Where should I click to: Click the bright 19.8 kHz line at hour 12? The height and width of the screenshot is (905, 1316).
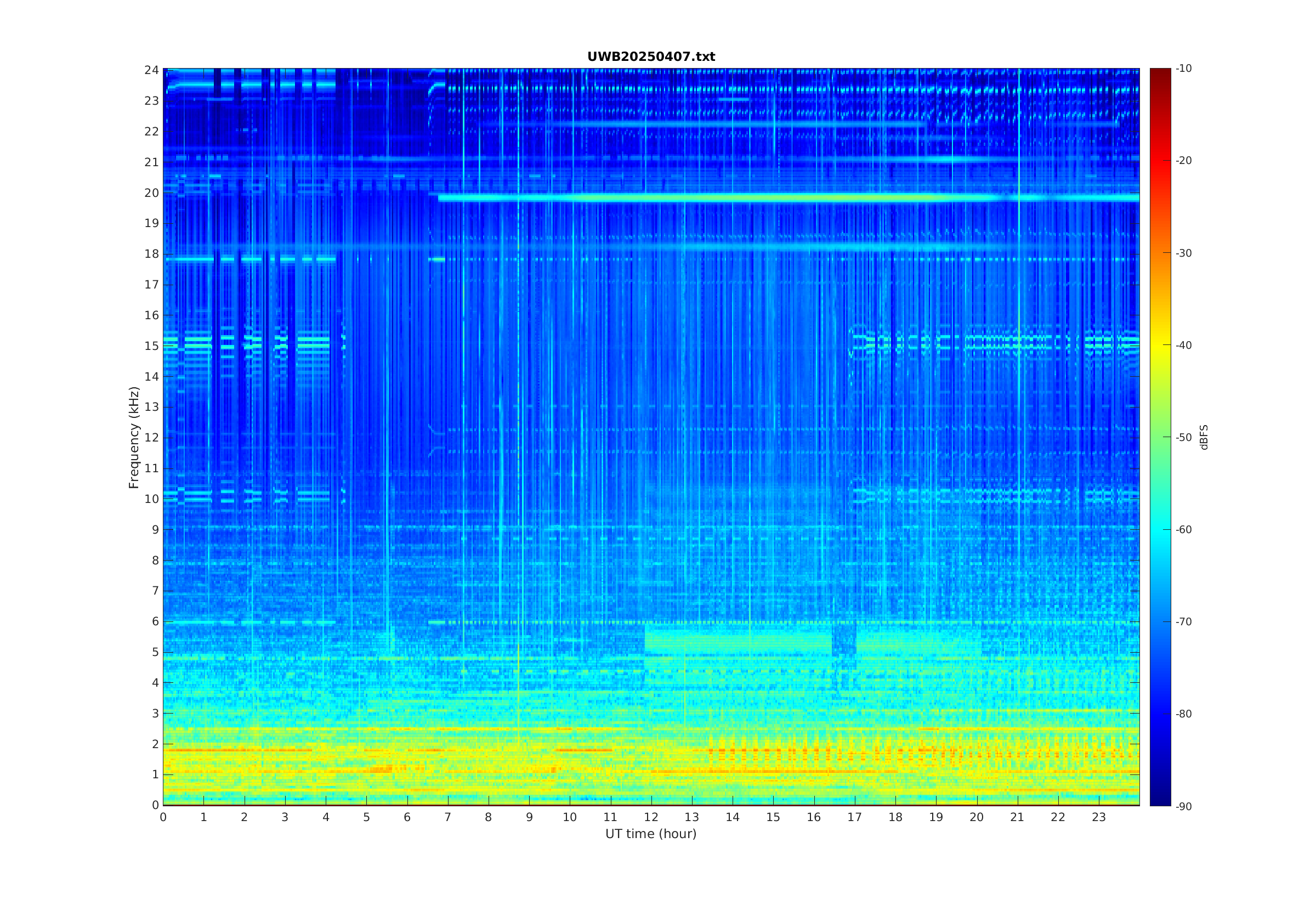tap(651, 197)
